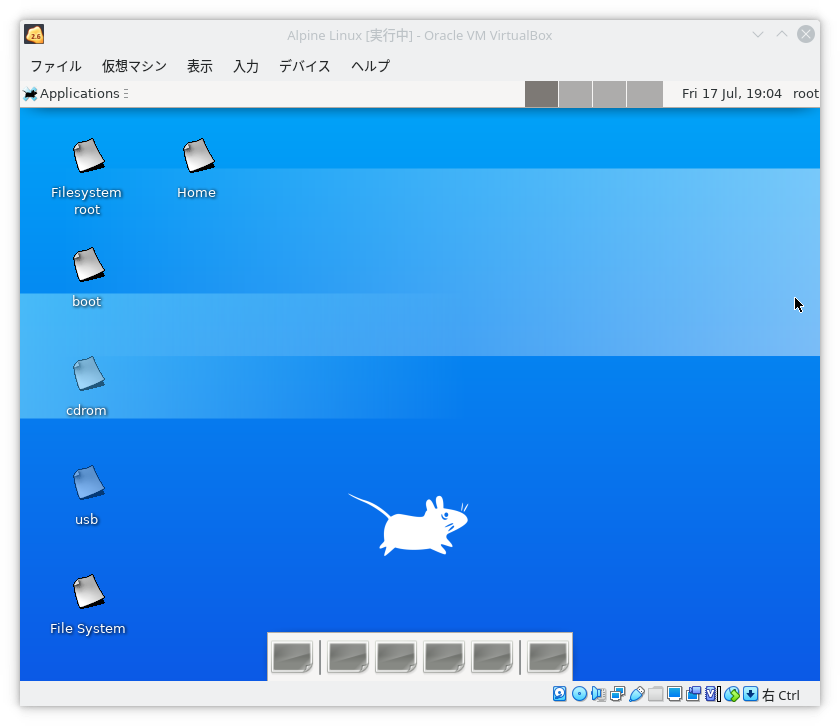
Task: Open the 入力 menu
Action: [246, 66]
